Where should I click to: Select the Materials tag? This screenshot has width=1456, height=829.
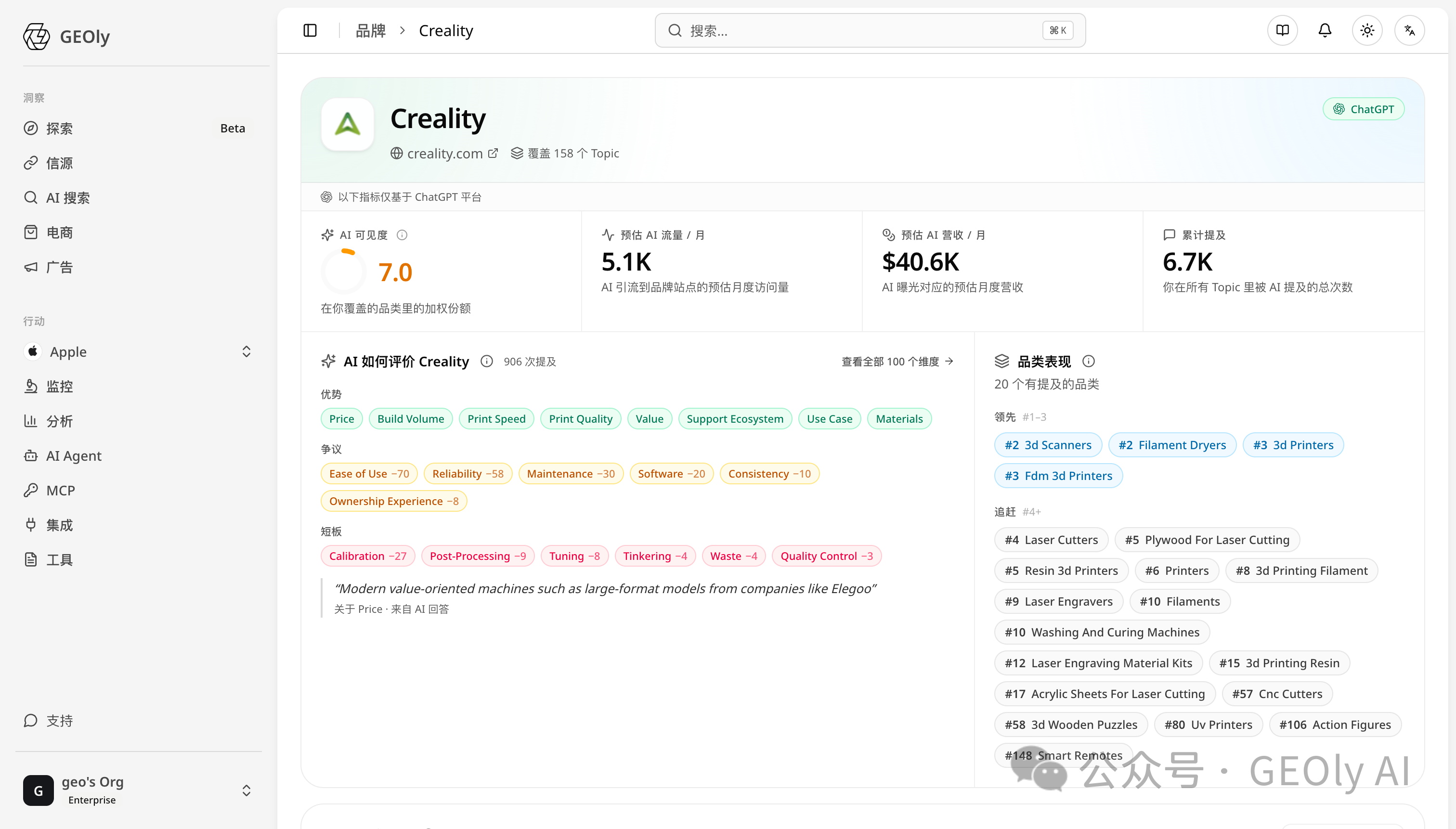pyautogui.click(x=899, y=419)
